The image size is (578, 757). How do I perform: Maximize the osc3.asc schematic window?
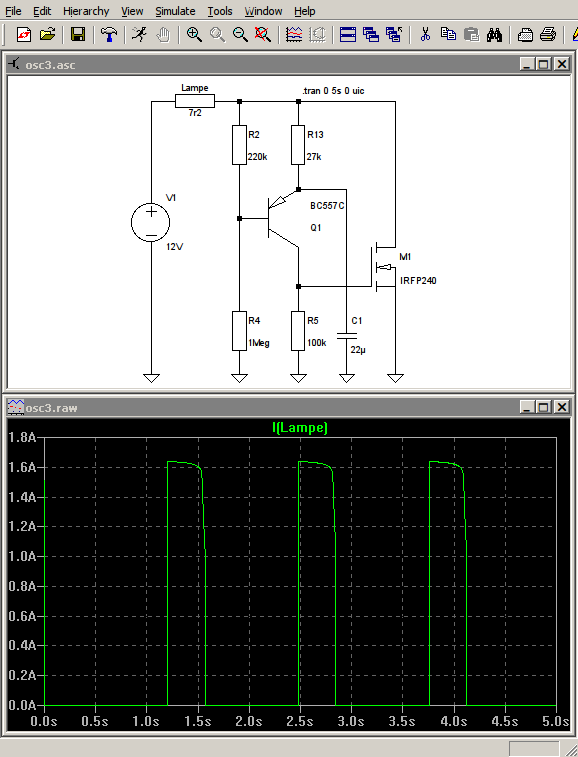click(544, 64)
